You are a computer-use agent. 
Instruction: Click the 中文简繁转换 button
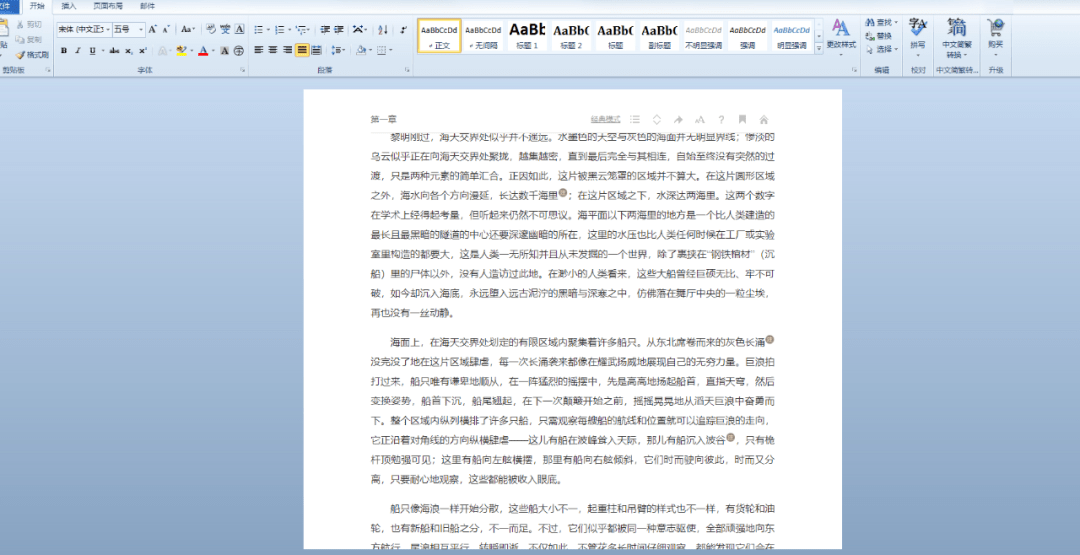click(957, 37)
